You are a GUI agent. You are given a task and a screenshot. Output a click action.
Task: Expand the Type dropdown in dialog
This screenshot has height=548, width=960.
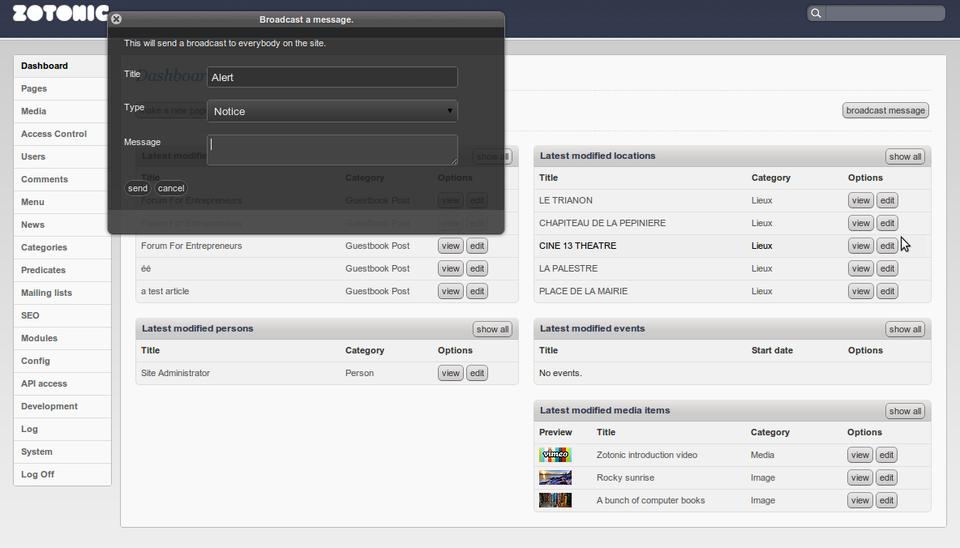coord(332,111)
